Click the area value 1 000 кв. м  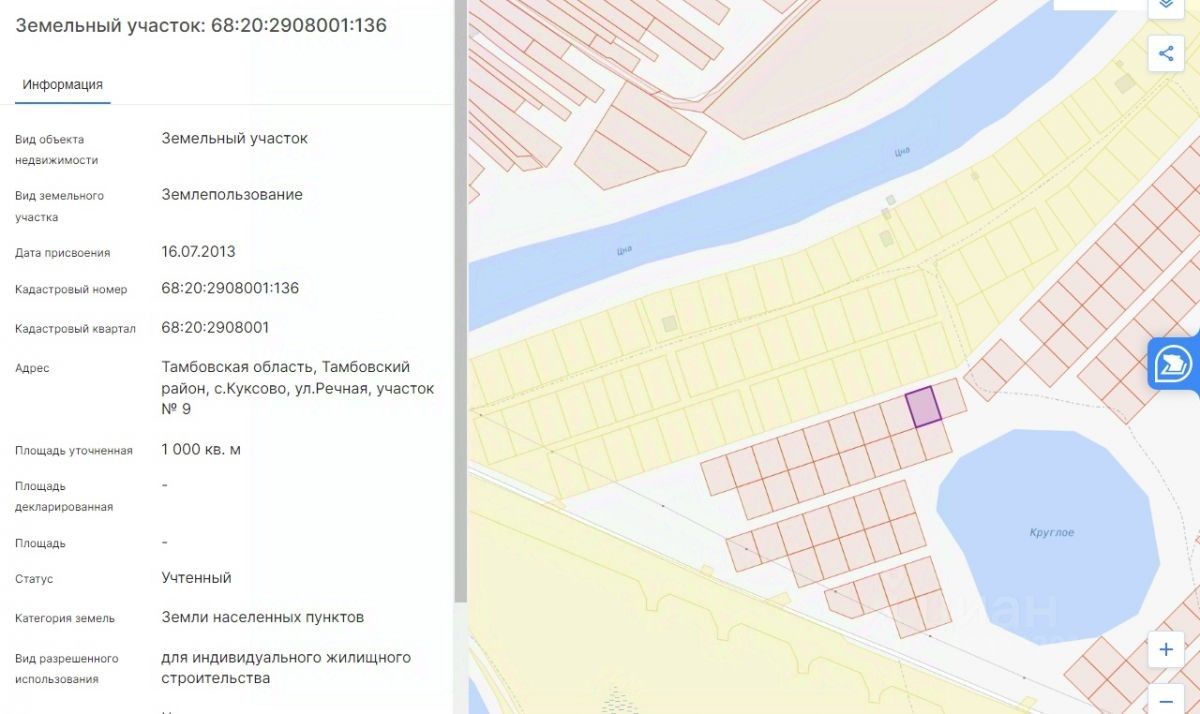201,450
